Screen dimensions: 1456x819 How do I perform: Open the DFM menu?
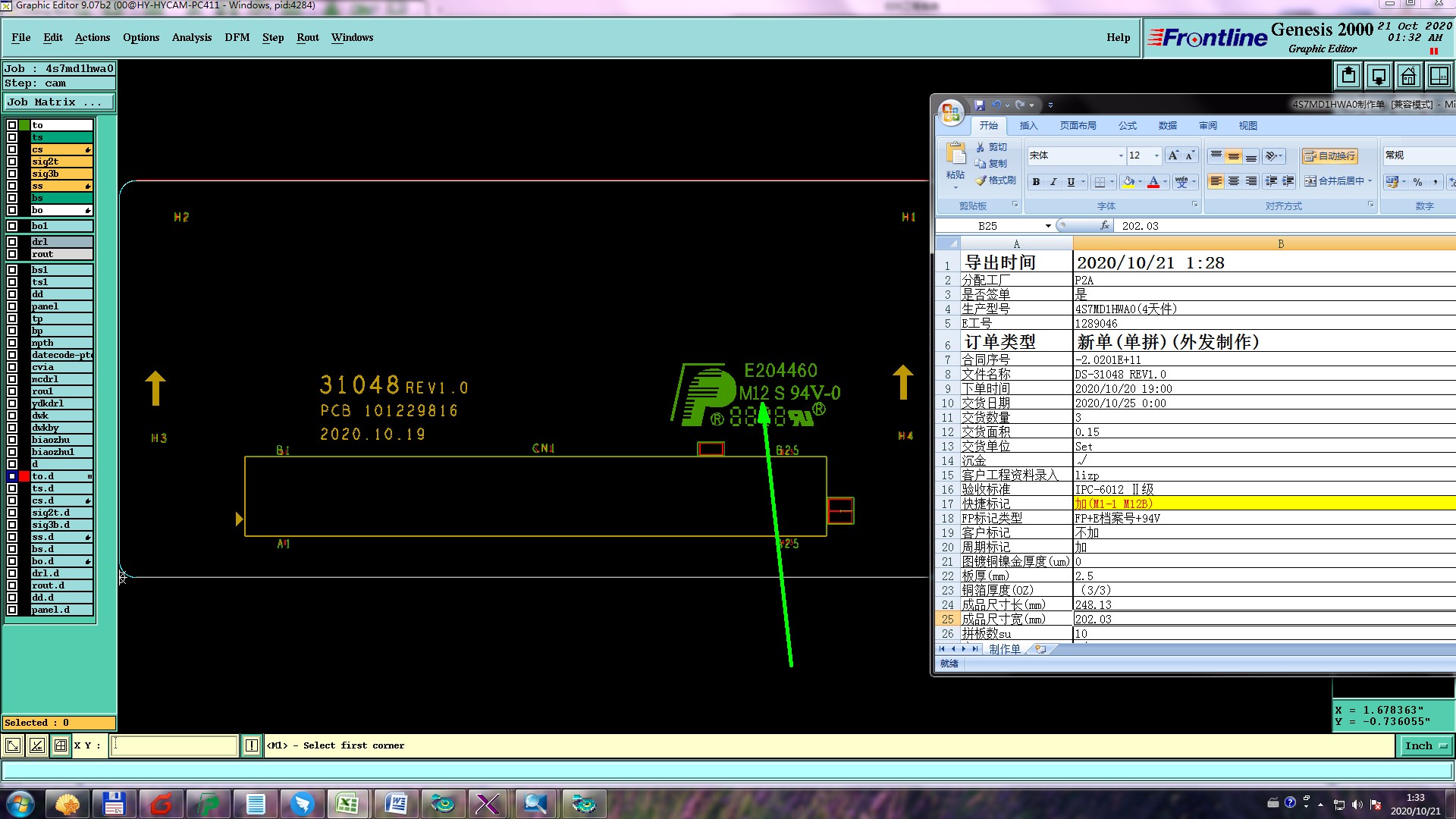pos(237,37)
